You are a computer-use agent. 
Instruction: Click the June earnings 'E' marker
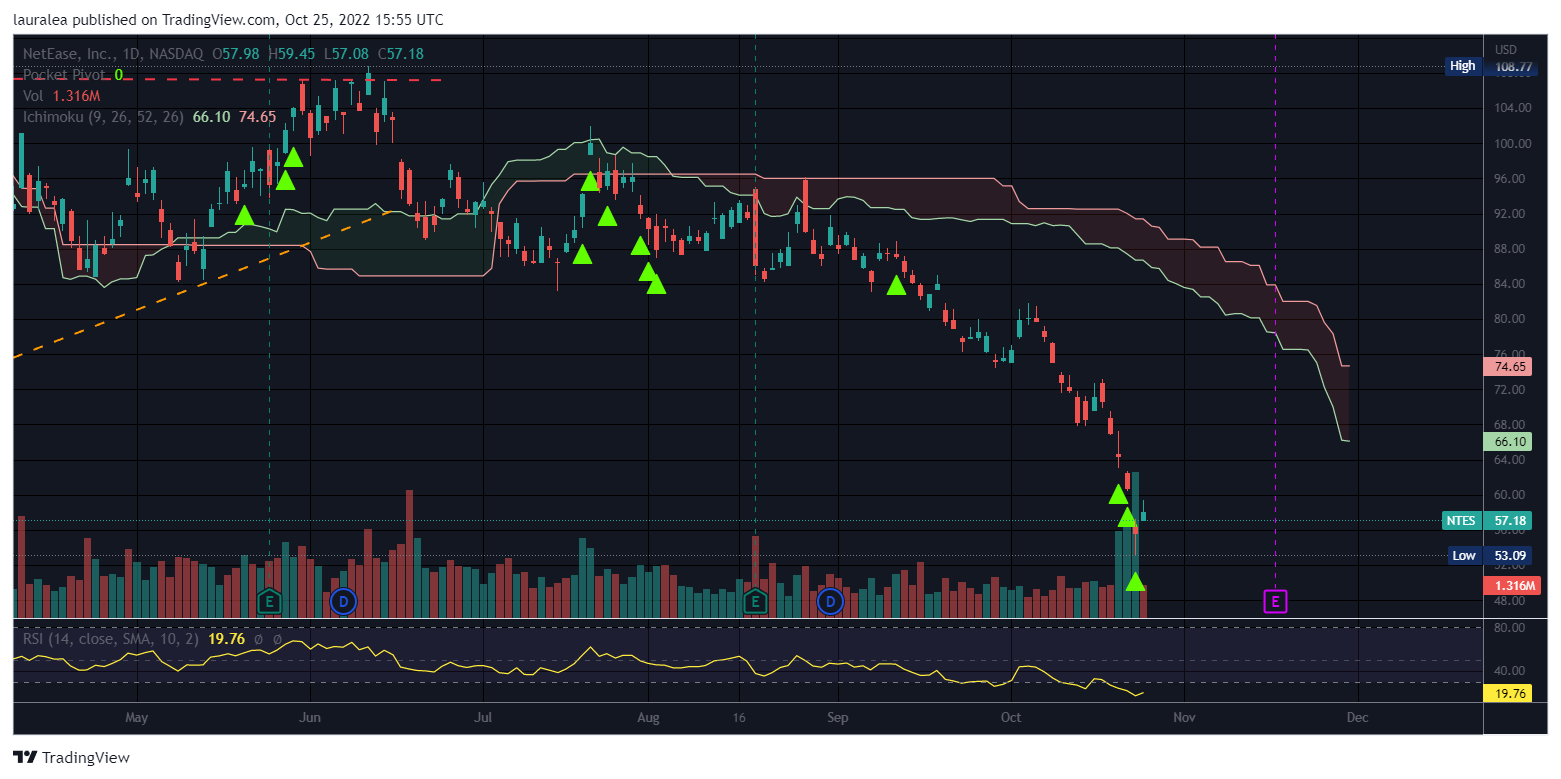pos(269,601)
